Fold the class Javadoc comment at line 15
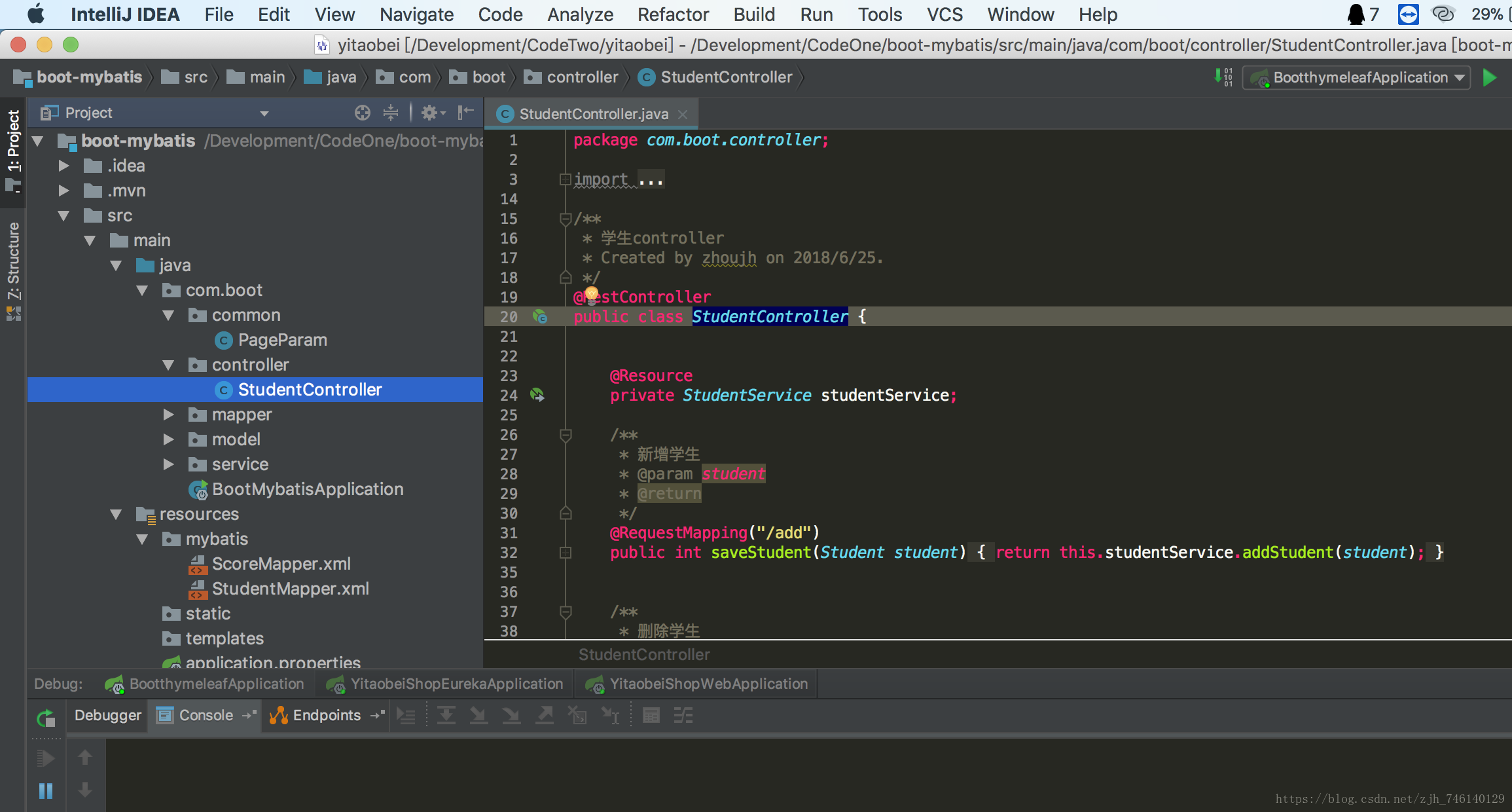Viewport: 1512px width, 812px height. (566, 219)
